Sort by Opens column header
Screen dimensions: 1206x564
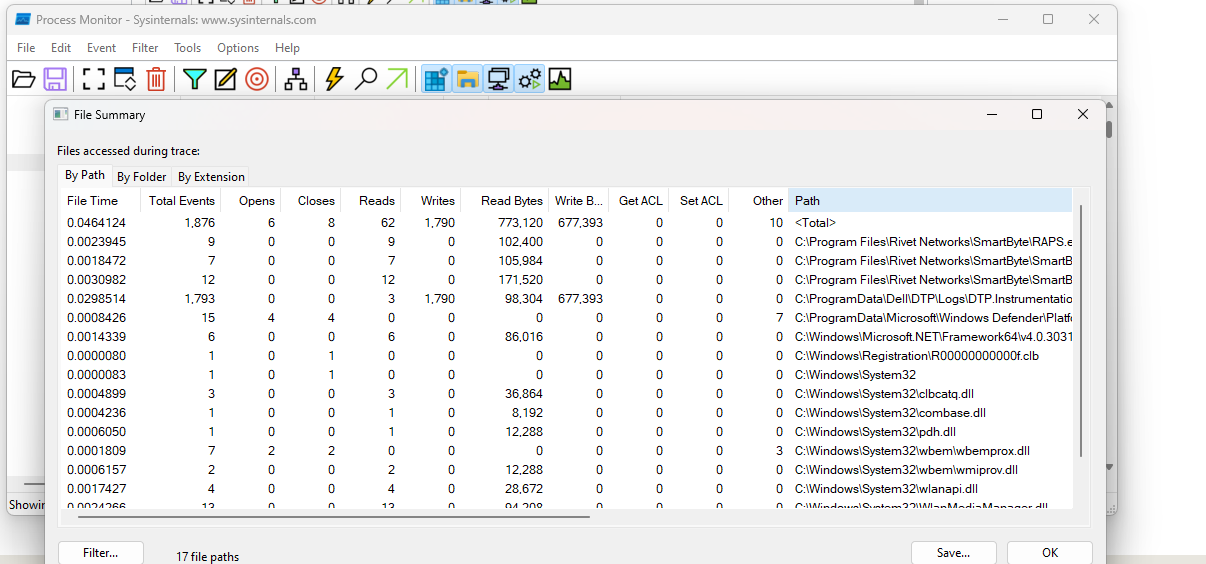[251, 201]
